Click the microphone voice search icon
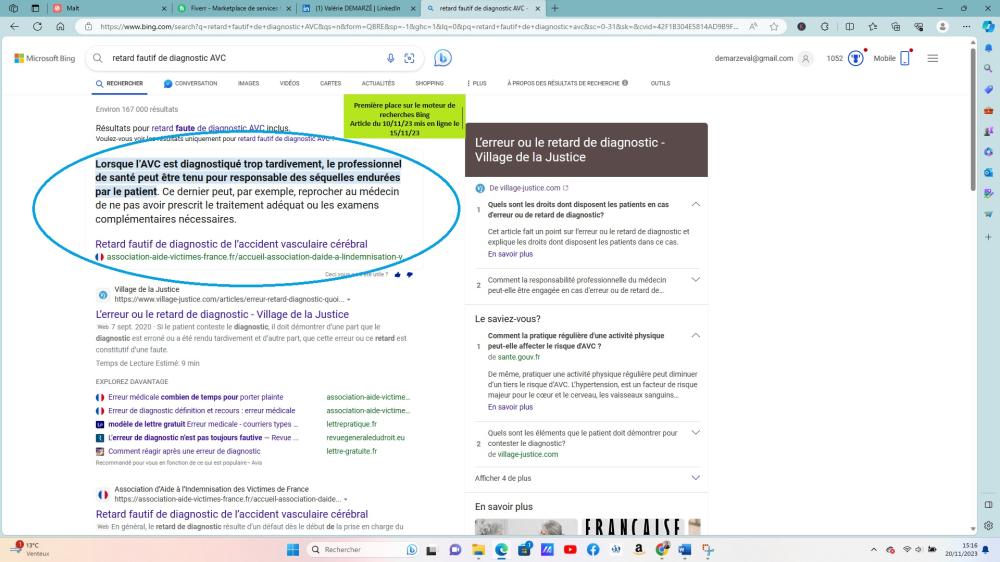This screenshot has height=562, width=1000. tap(390, 58)
